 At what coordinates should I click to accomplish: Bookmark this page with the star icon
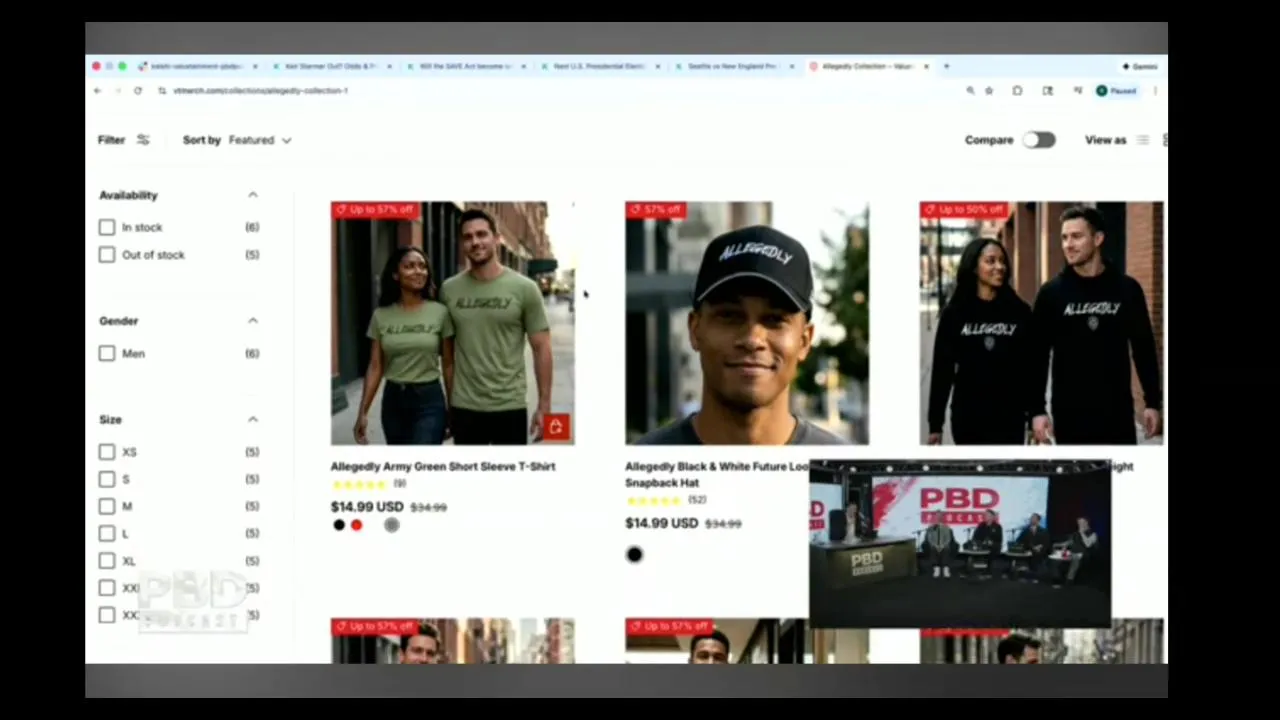[989, 91]
